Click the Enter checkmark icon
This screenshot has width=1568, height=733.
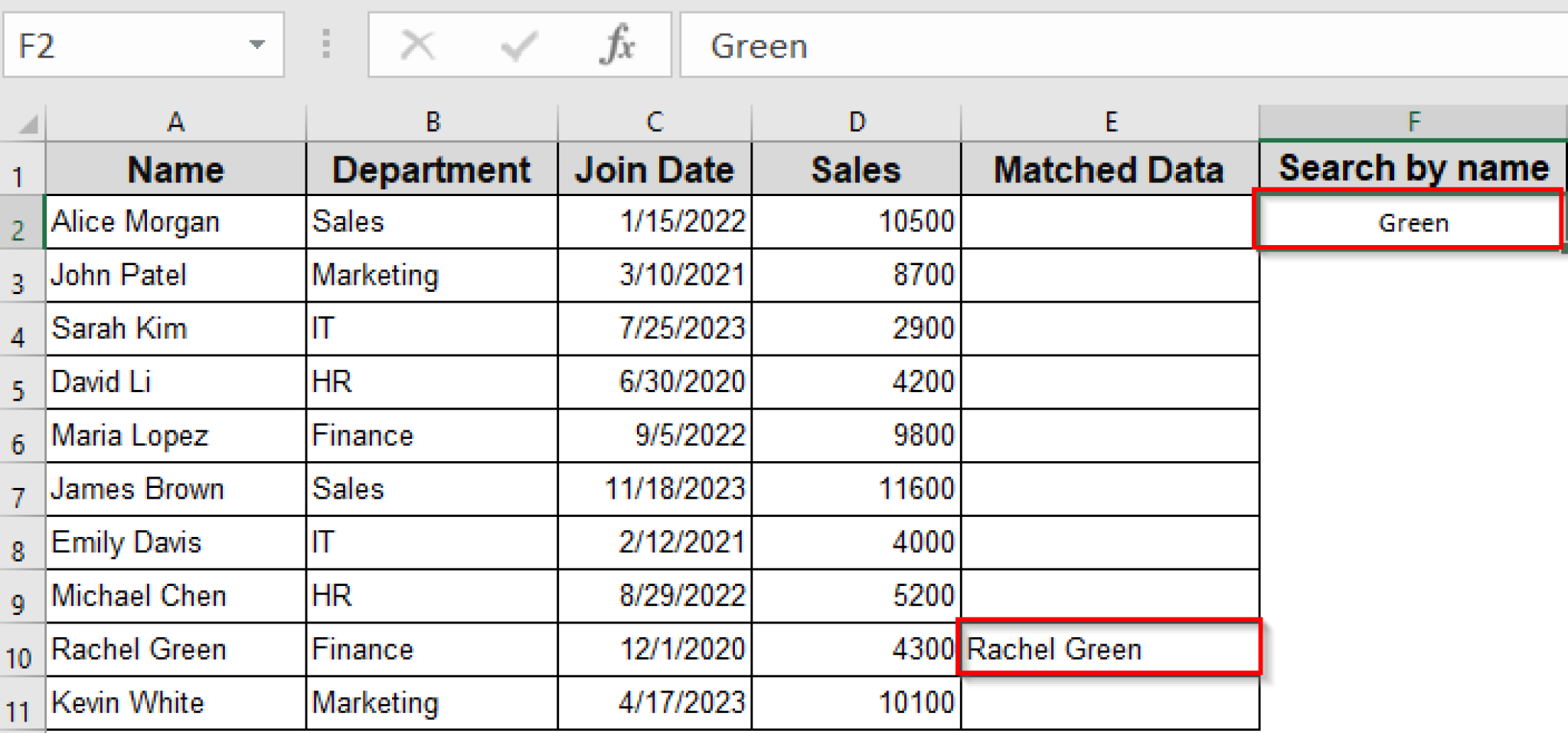click(519, 44)
